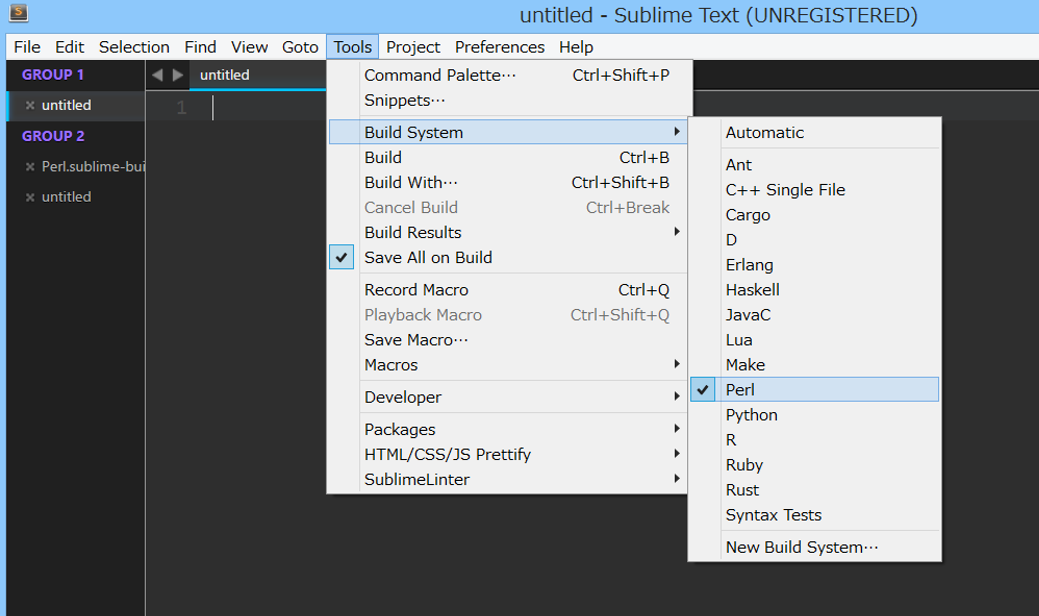1039x616 pixels.
Task: Open the File menu
Action: (27, 47)
